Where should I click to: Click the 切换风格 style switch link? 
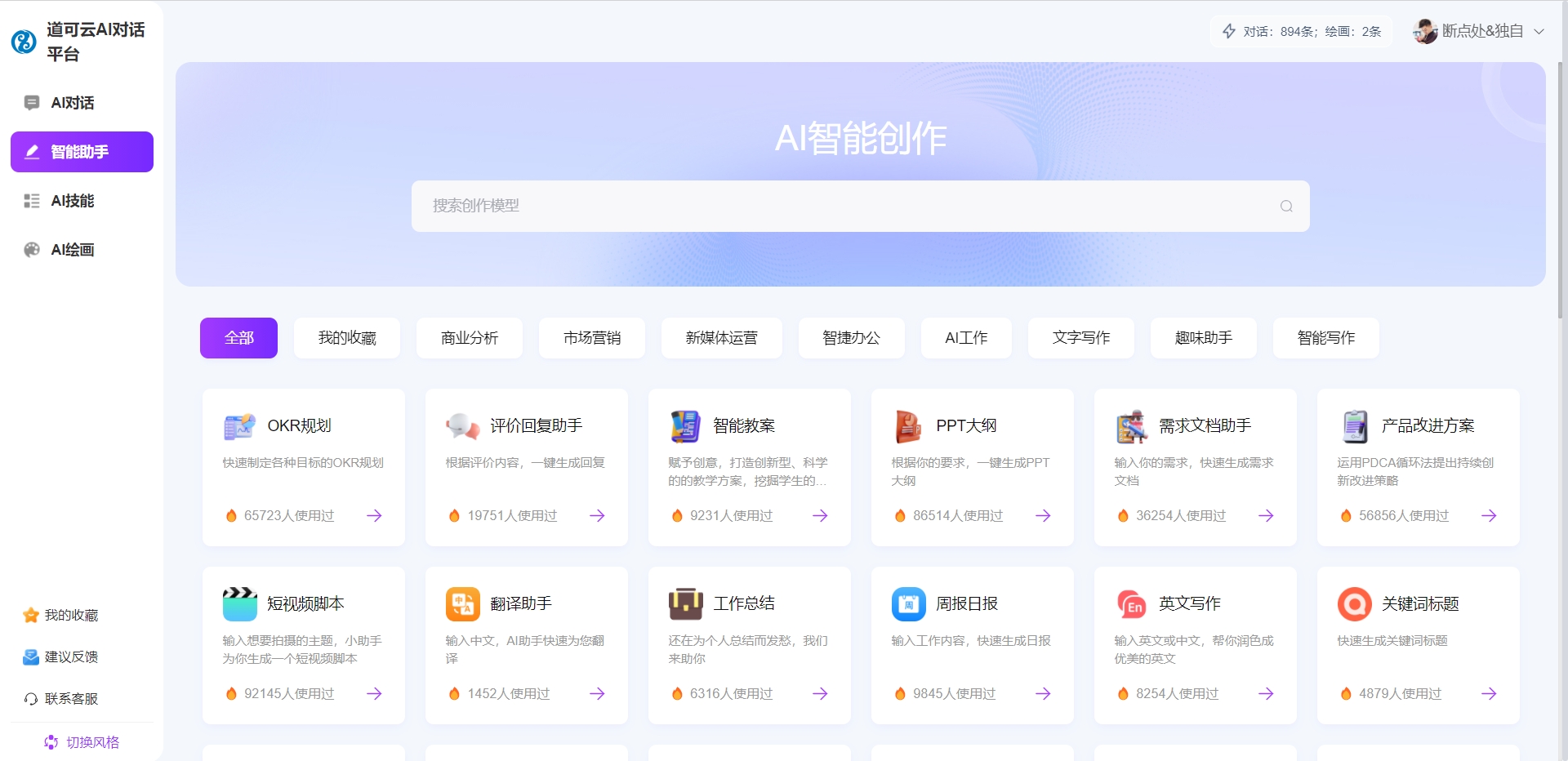tap(82, 742)
